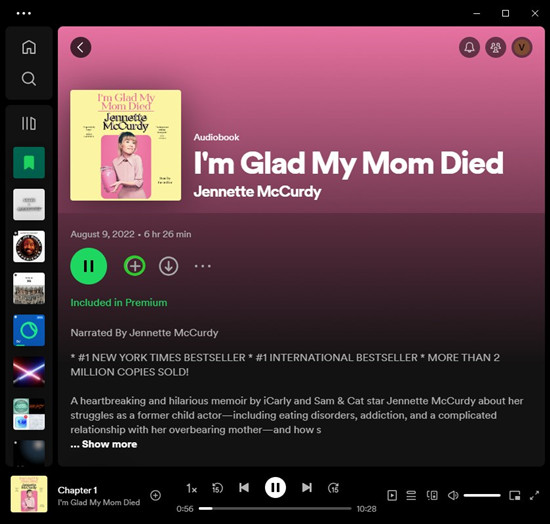The width and height of the screenshot is (550, 524).
Task: Seek within the playback progress bar
Action: point(275,508)
